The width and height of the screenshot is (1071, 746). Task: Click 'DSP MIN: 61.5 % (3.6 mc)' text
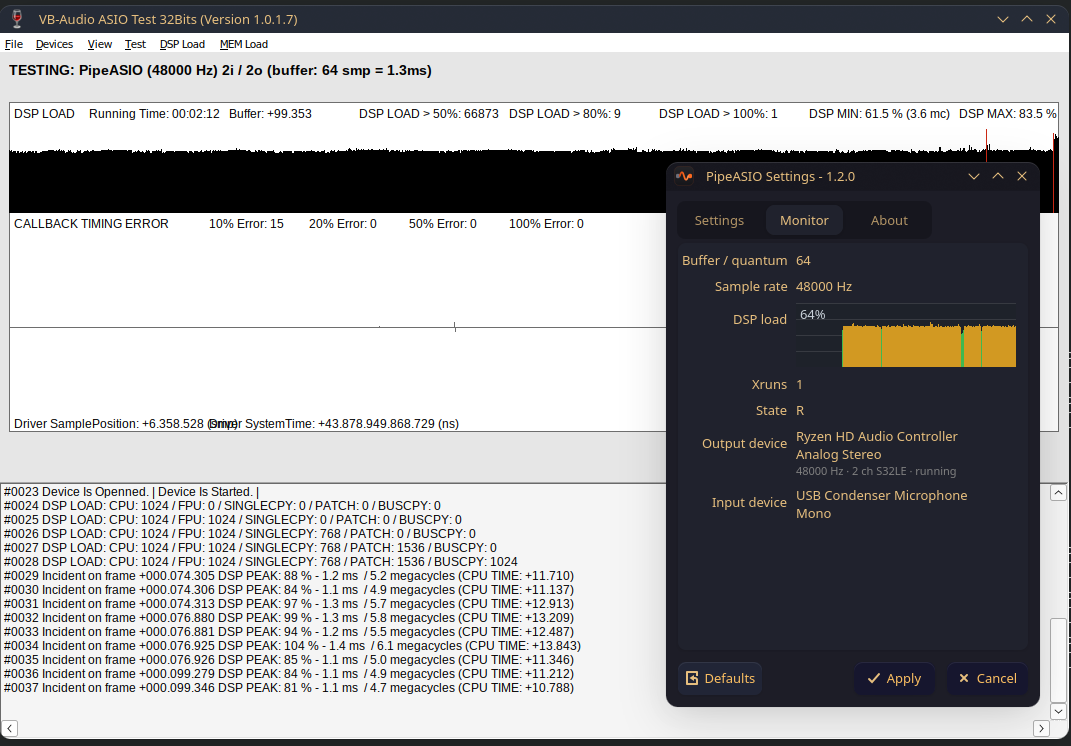(x=879, y=114)
